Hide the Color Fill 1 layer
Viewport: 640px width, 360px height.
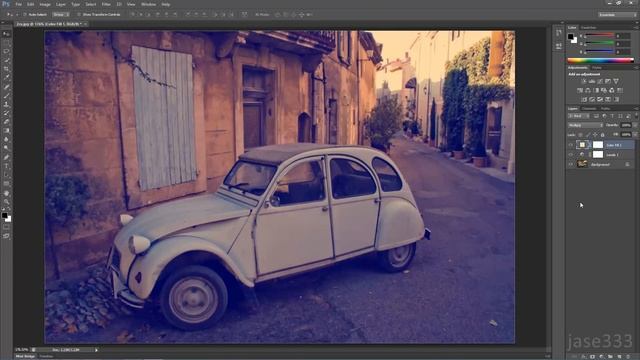pyautogui.click(x=571, y=145)
